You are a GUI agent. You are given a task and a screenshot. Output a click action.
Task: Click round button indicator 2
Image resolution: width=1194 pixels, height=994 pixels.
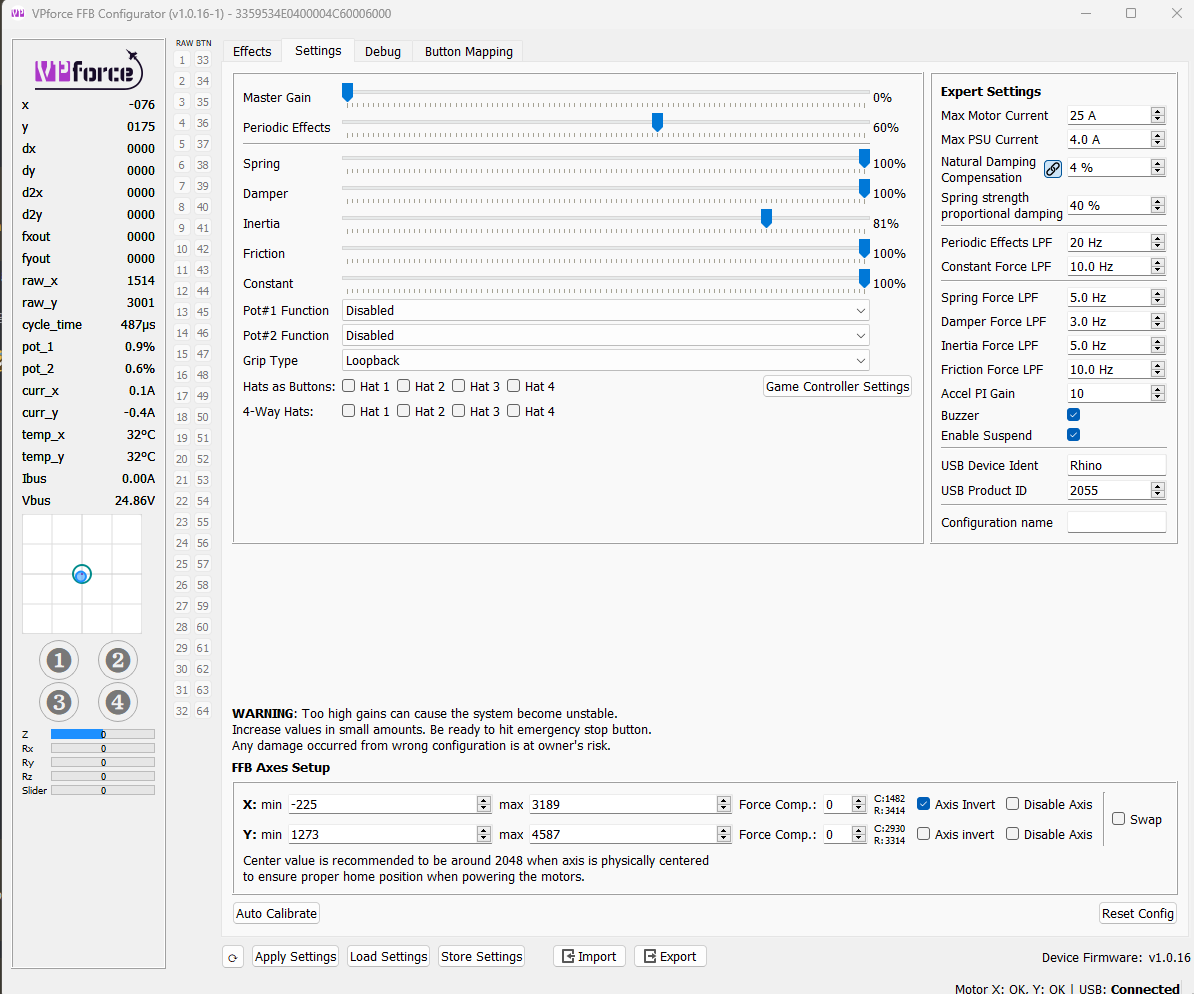(117, 660)
